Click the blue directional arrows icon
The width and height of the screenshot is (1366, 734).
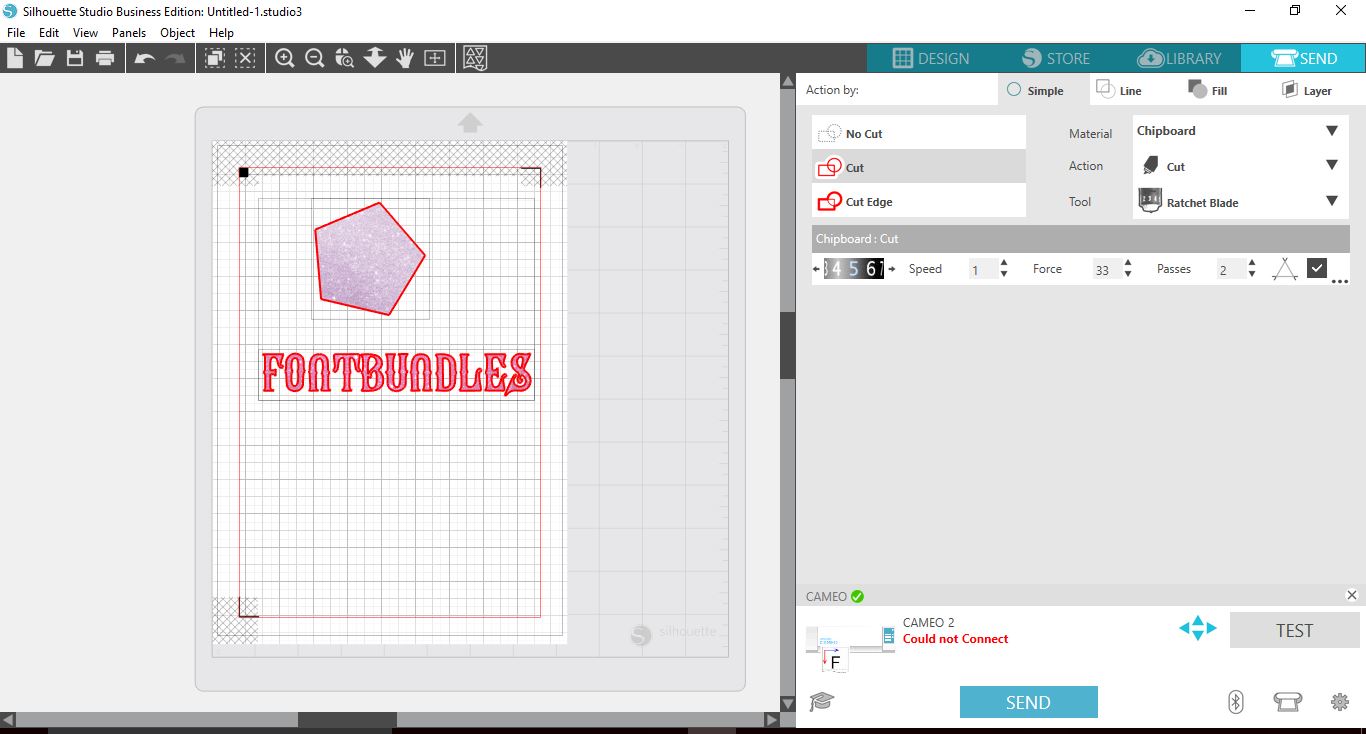[x=1197, y=628]
